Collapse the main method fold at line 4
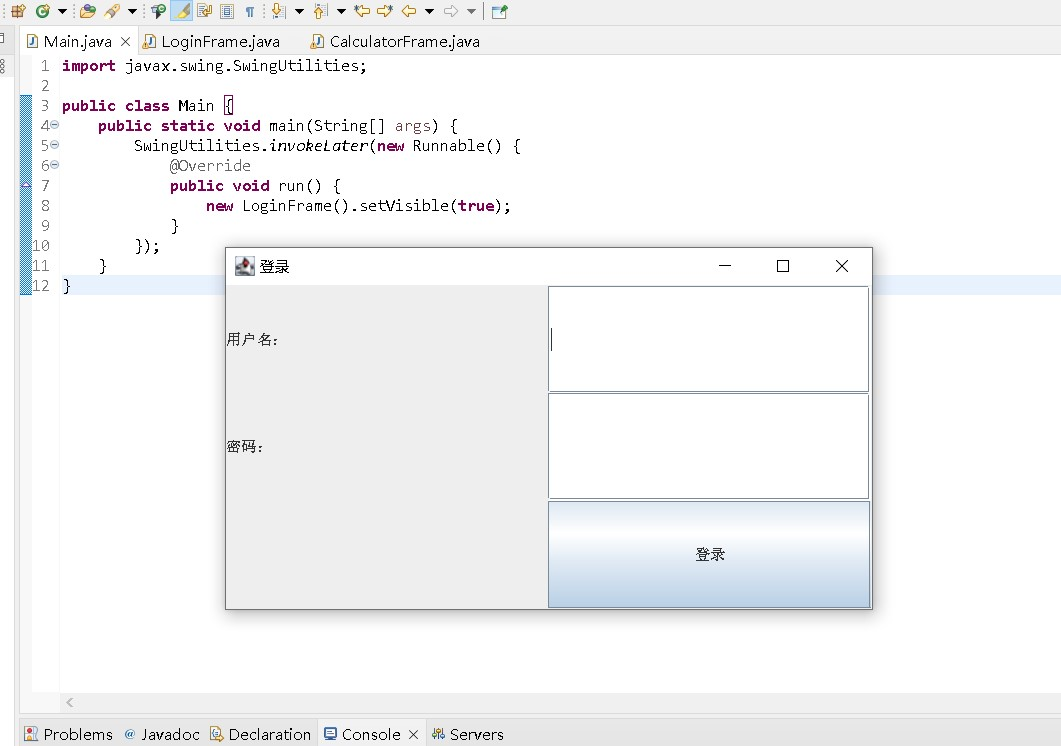1061x746 pixels. 55,125
